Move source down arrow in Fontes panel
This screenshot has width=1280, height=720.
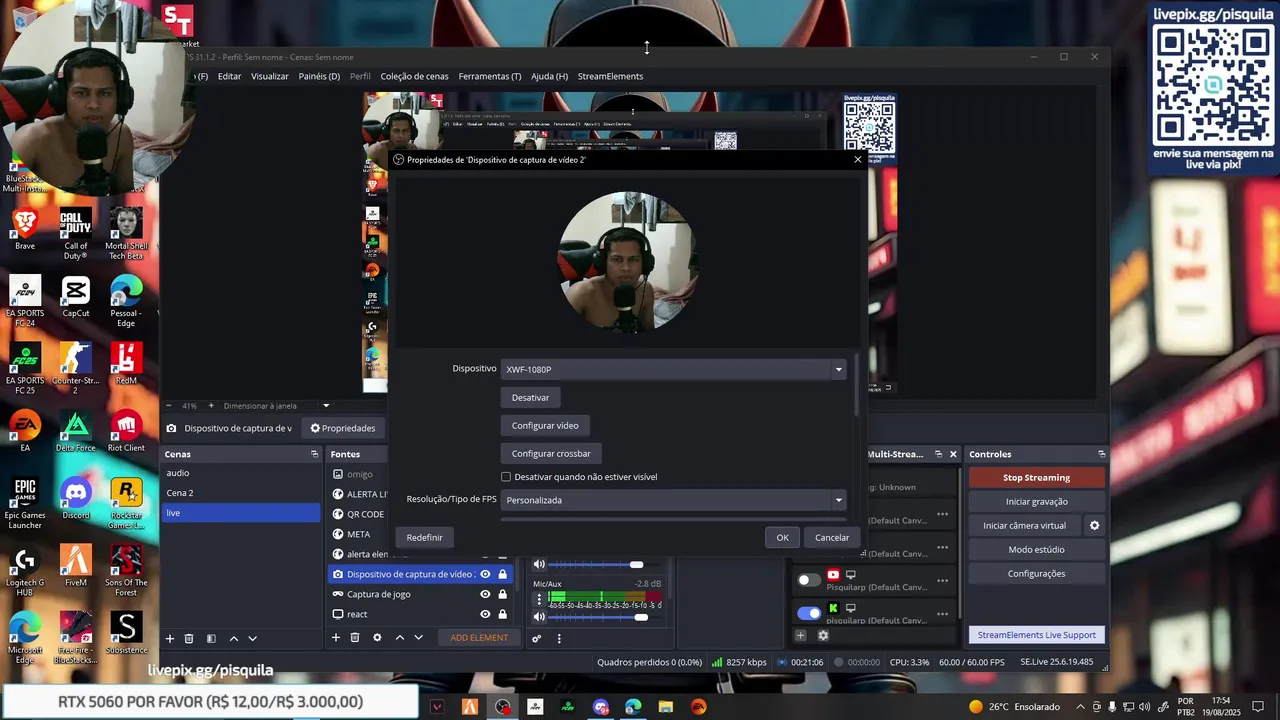pos(419,638)
